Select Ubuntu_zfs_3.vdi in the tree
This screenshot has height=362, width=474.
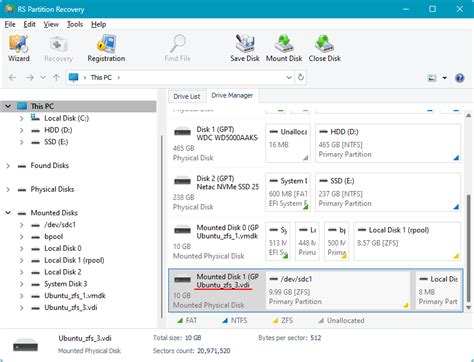coord(71,308)
